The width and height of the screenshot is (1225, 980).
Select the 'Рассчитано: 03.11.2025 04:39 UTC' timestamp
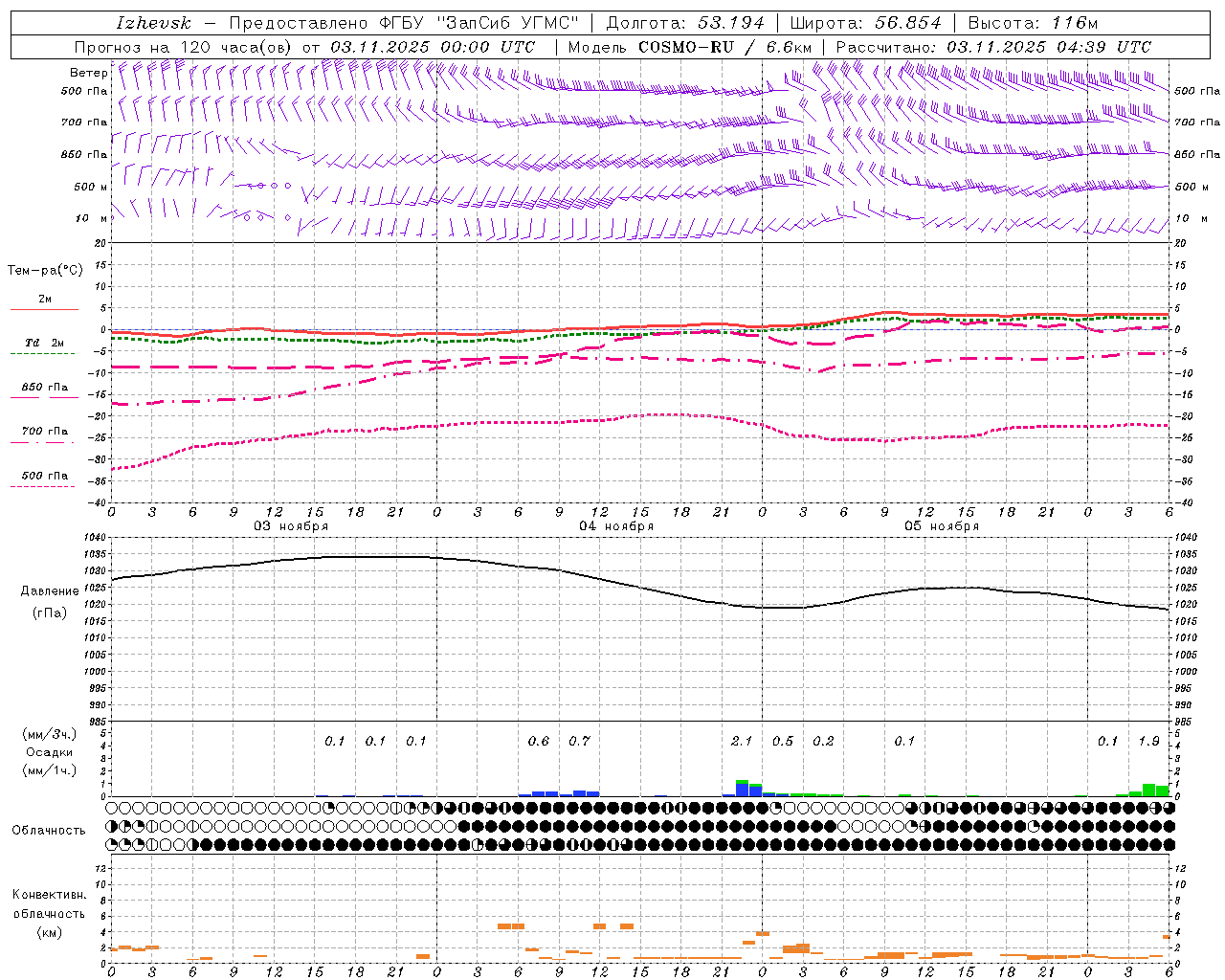[x=993, y=47]
